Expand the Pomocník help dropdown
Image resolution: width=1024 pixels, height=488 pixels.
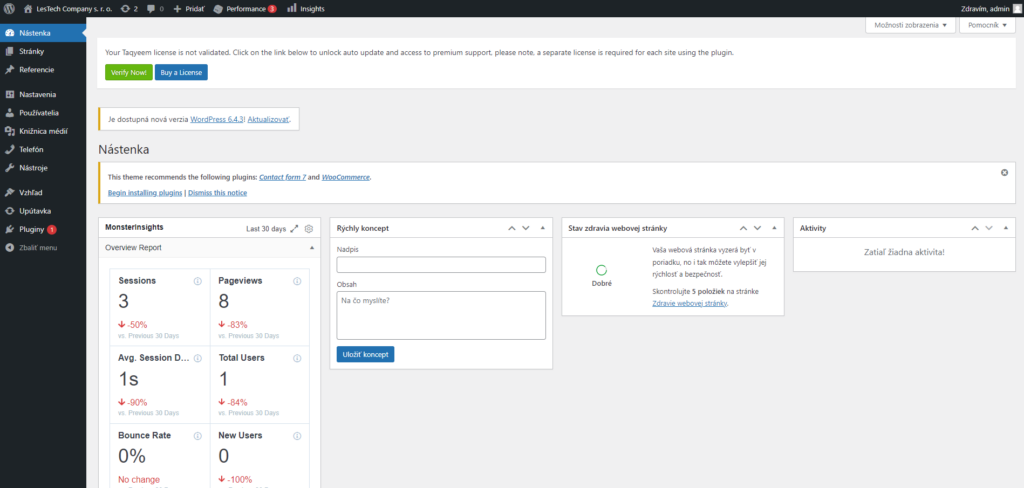[x=987, y=25]
